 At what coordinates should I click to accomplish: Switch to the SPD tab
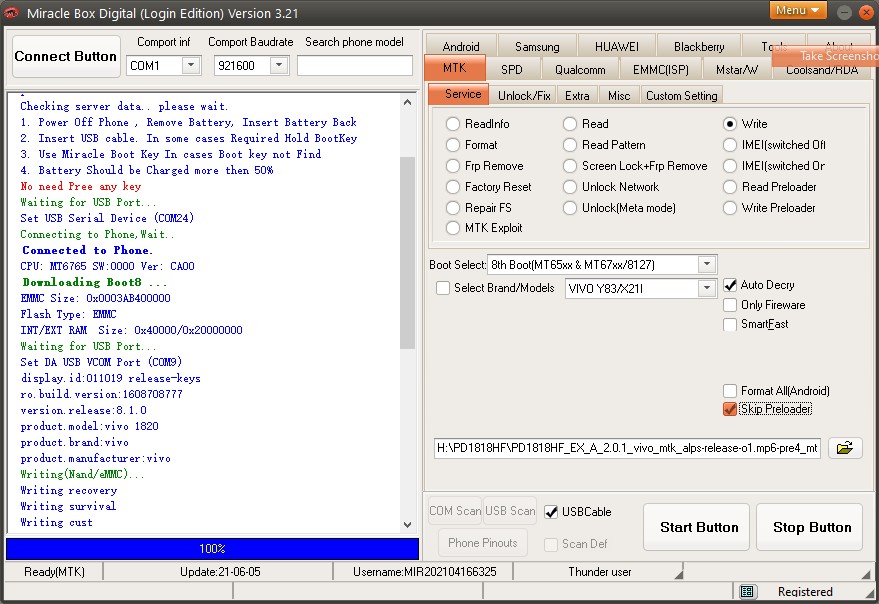point(512,70)
